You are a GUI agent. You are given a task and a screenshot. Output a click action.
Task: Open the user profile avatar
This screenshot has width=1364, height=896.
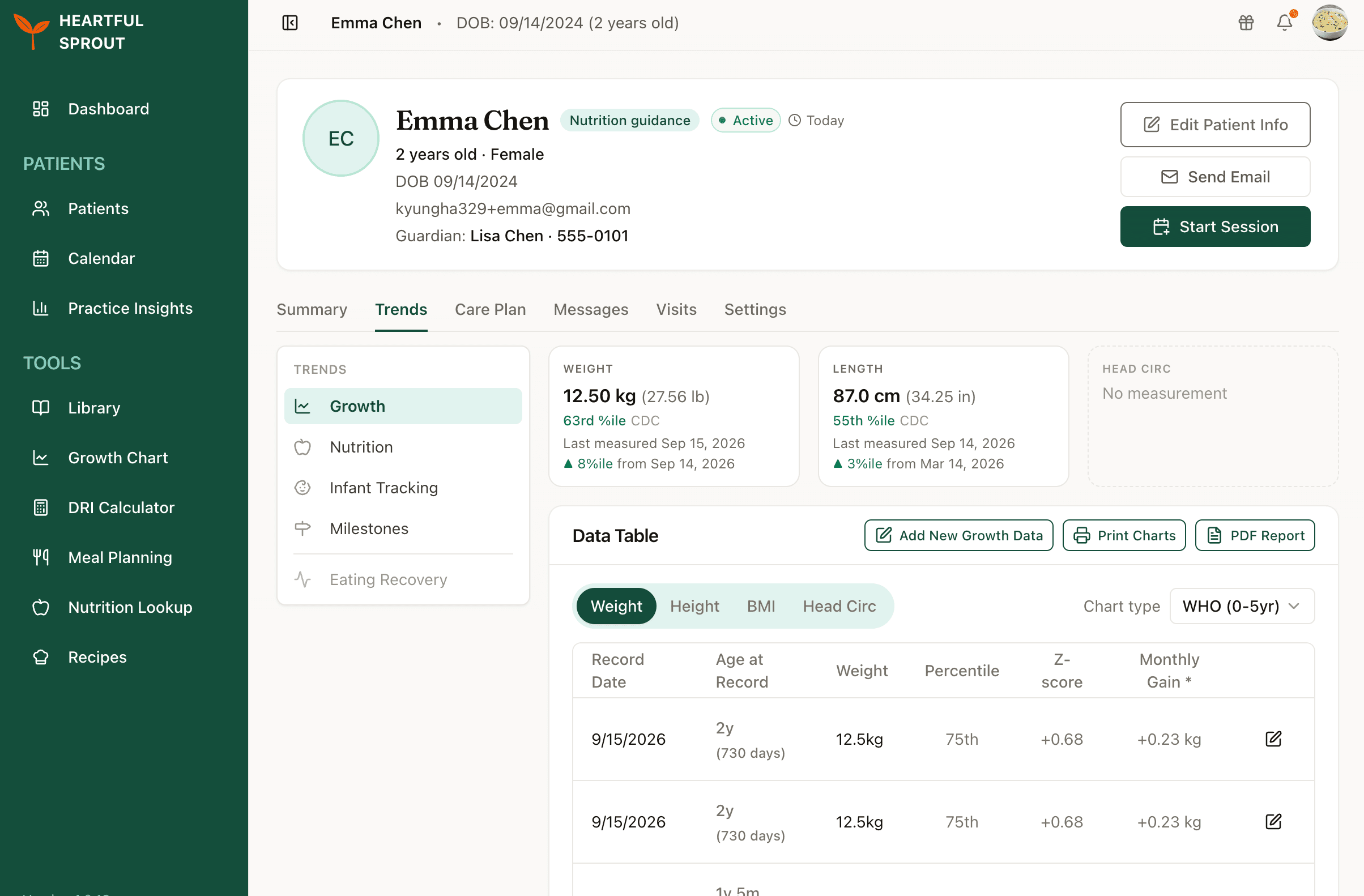click(x=1329, y=23)
